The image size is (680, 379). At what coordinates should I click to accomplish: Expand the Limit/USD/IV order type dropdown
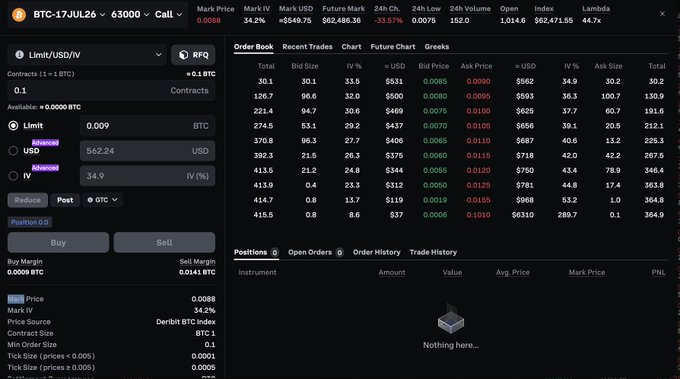point(87,55)
